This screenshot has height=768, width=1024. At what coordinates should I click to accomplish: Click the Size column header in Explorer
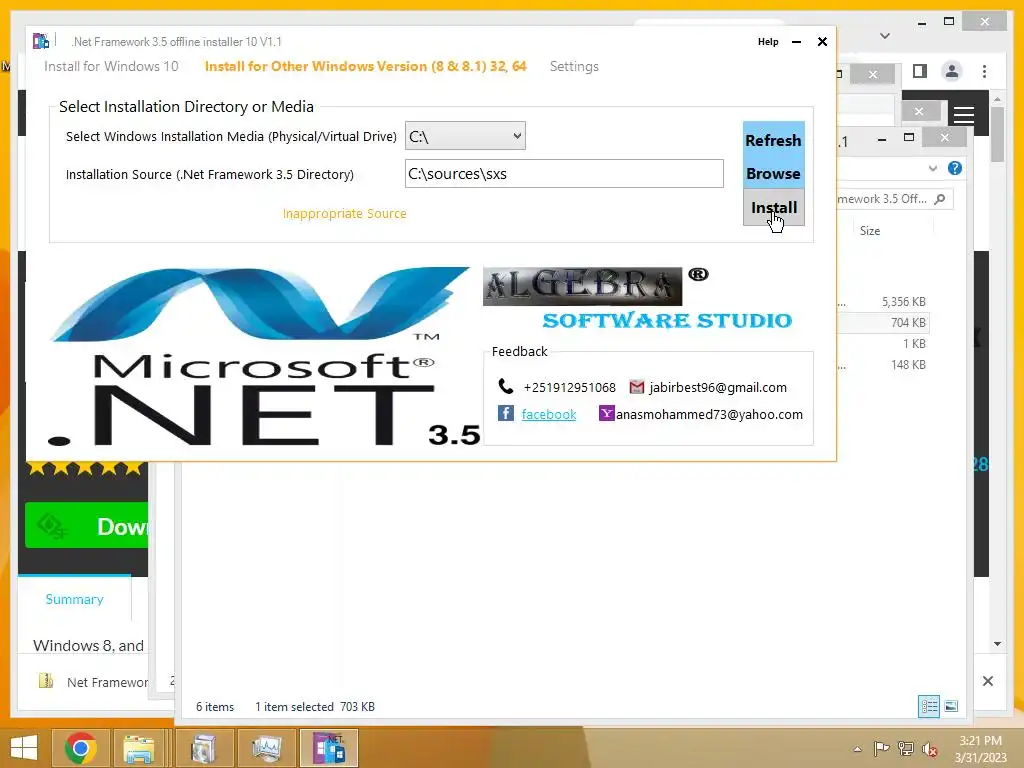tap(870, 231)
